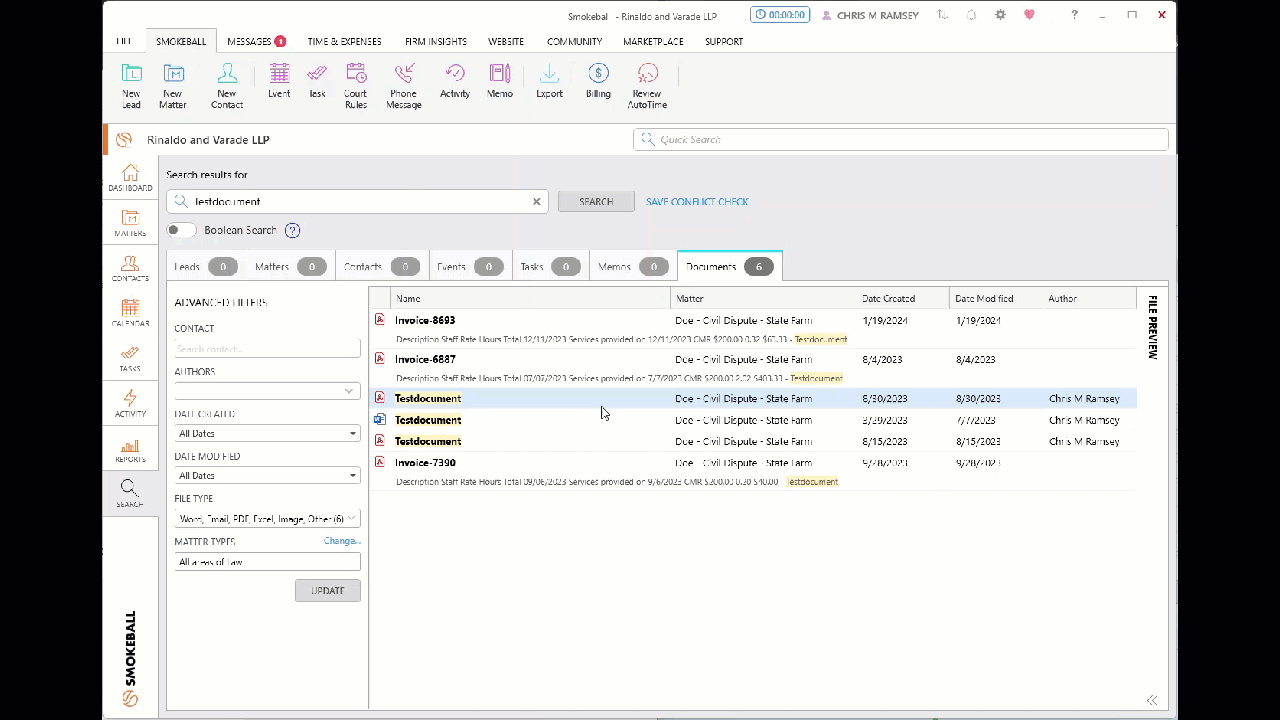Click the Update filters button
1280x720 pixels.
(x=327, y=590)
